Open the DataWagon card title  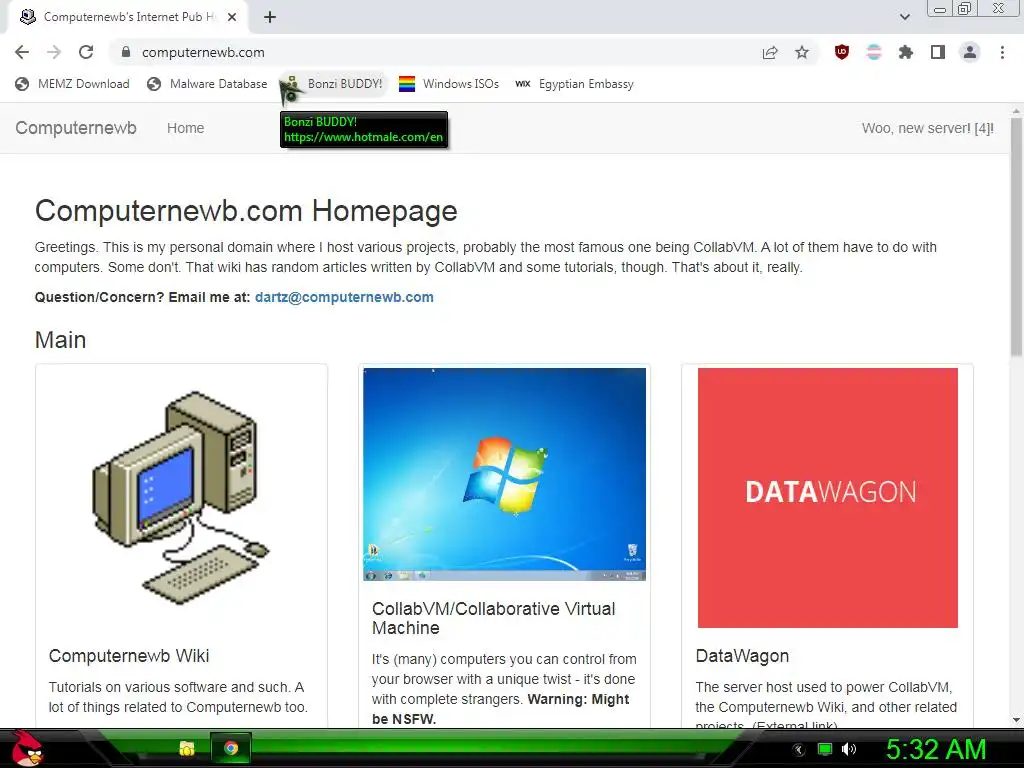click(742, 656)
